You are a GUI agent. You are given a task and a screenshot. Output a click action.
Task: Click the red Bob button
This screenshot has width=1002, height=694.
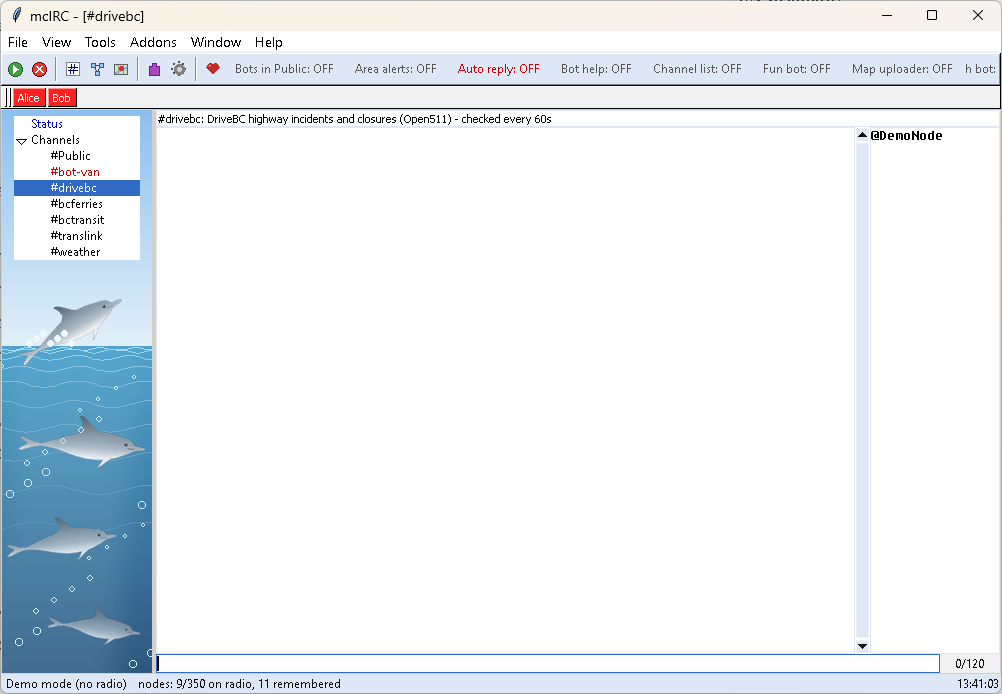coord(61,98)
